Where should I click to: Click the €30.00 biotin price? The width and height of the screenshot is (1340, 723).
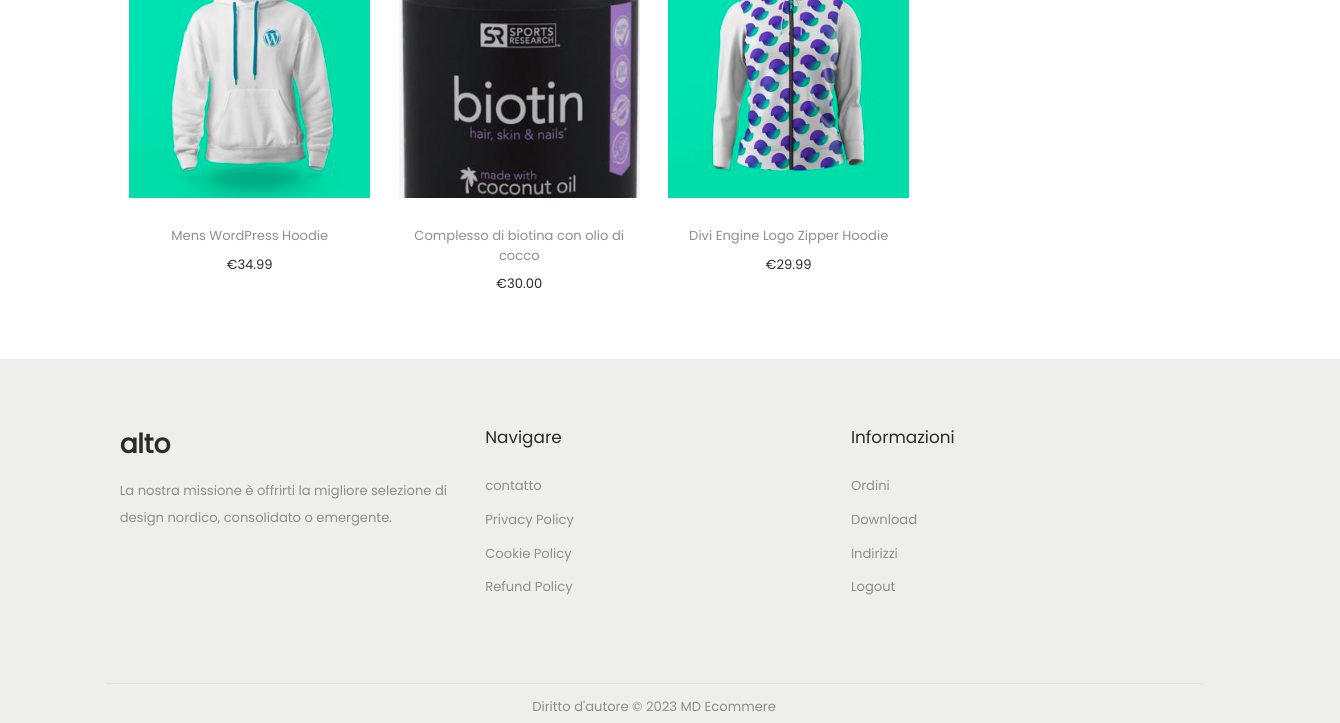point(519,284)
